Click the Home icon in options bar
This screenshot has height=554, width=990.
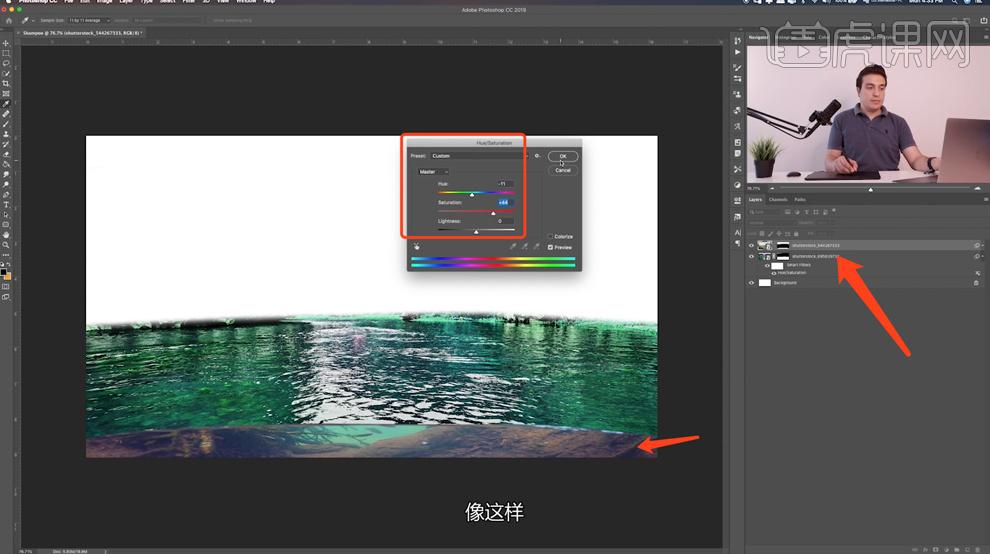[9, 20]
